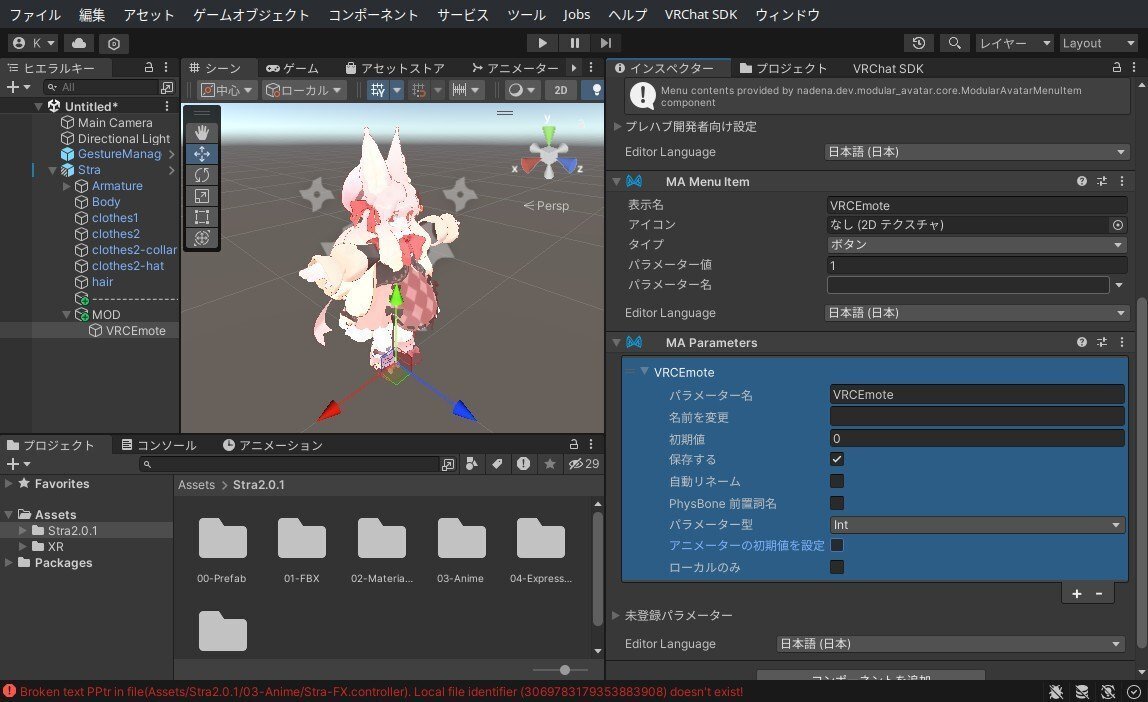Click the 初期値 input field
This screenshot has height=702, width=1148.
click(x=977, y=438)
